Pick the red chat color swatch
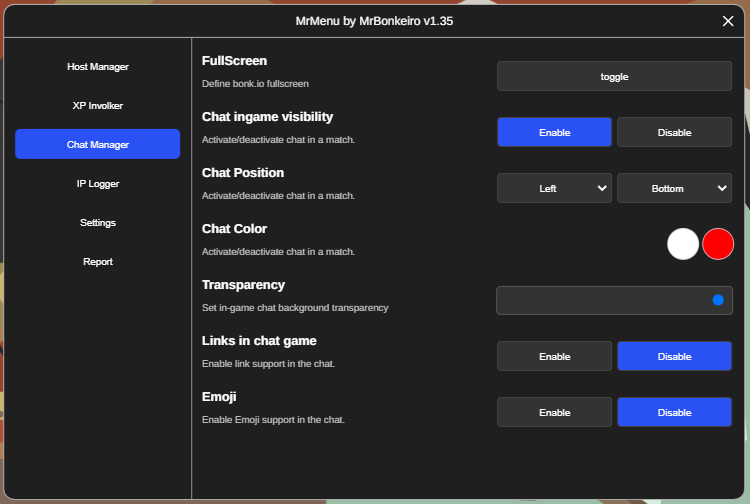The width and height of the screenshot is (750, 504). coord(718,244)
